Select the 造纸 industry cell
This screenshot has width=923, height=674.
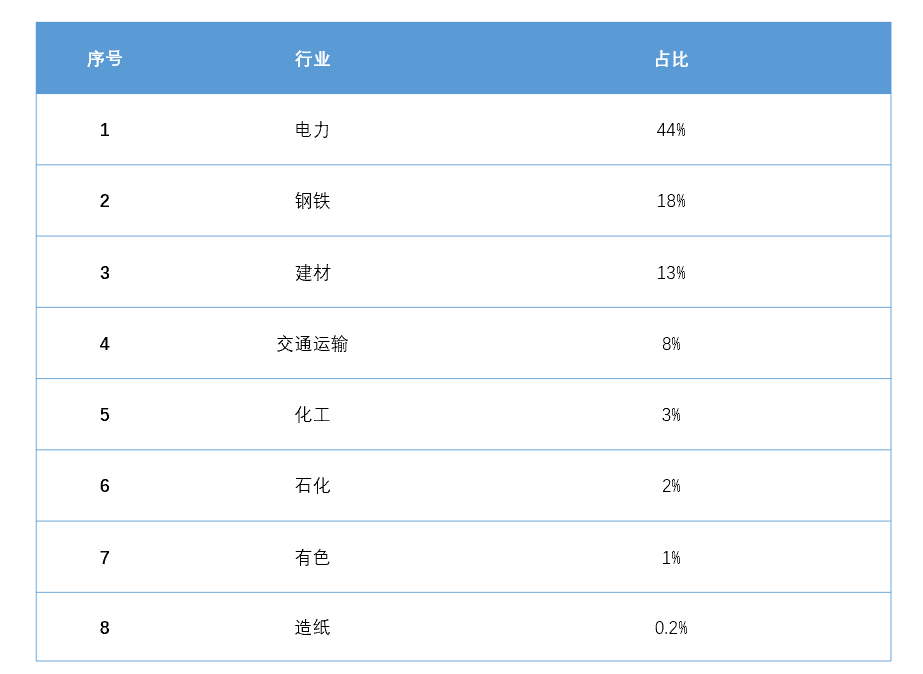[312, 627]
